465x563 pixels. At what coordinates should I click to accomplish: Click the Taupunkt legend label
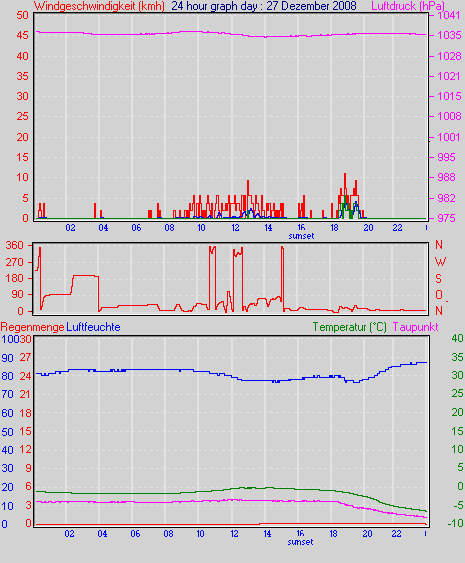pyautogui.click(x=415, y=327)
